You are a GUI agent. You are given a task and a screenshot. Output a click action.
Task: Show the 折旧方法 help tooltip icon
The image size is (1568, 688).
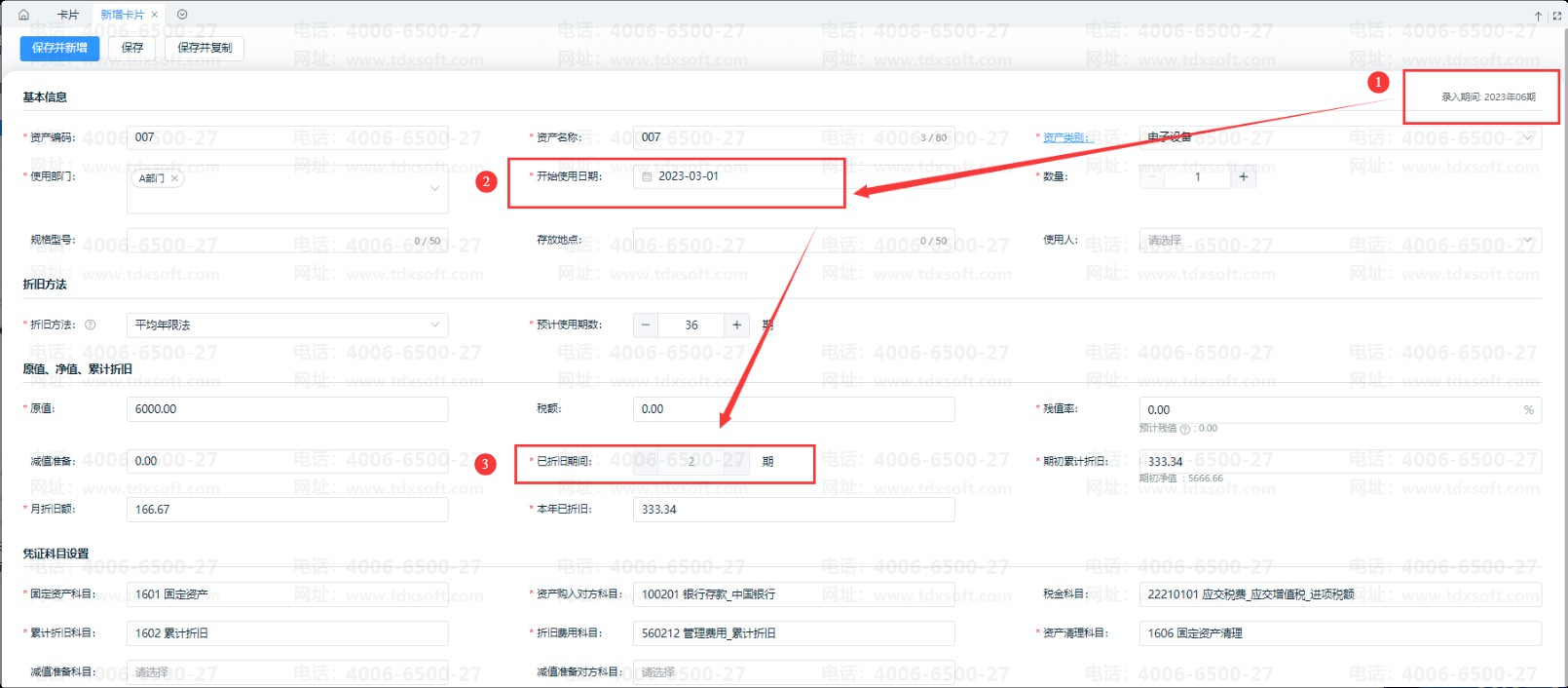click(x=91, y=325)
